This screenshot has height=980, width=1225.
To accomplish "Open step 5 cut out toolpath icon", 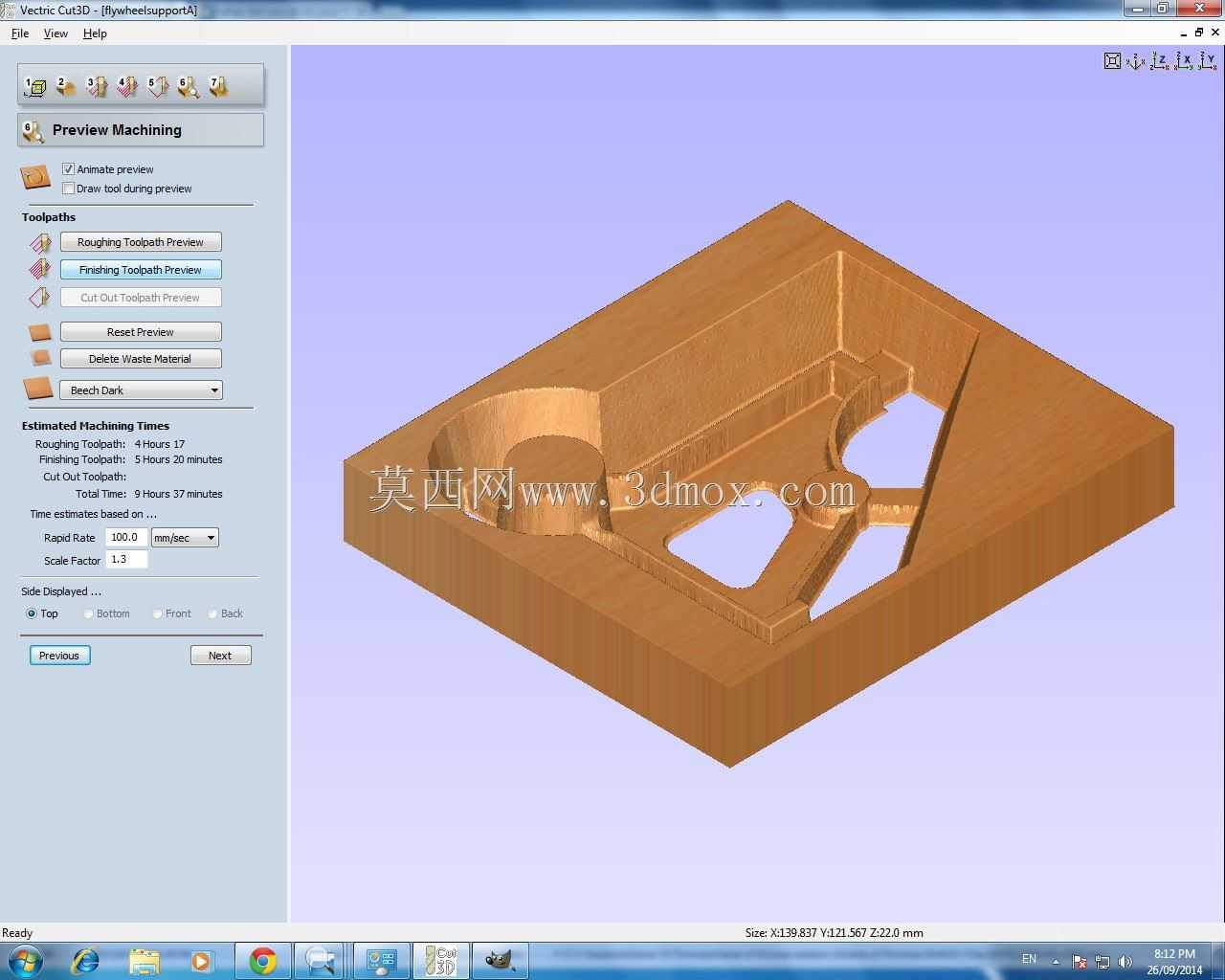I will click(x=157, y=87).
